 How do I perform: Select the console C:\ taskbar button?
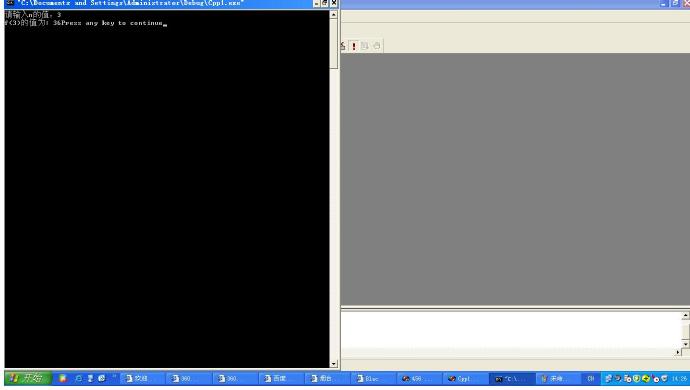(512, 379)
